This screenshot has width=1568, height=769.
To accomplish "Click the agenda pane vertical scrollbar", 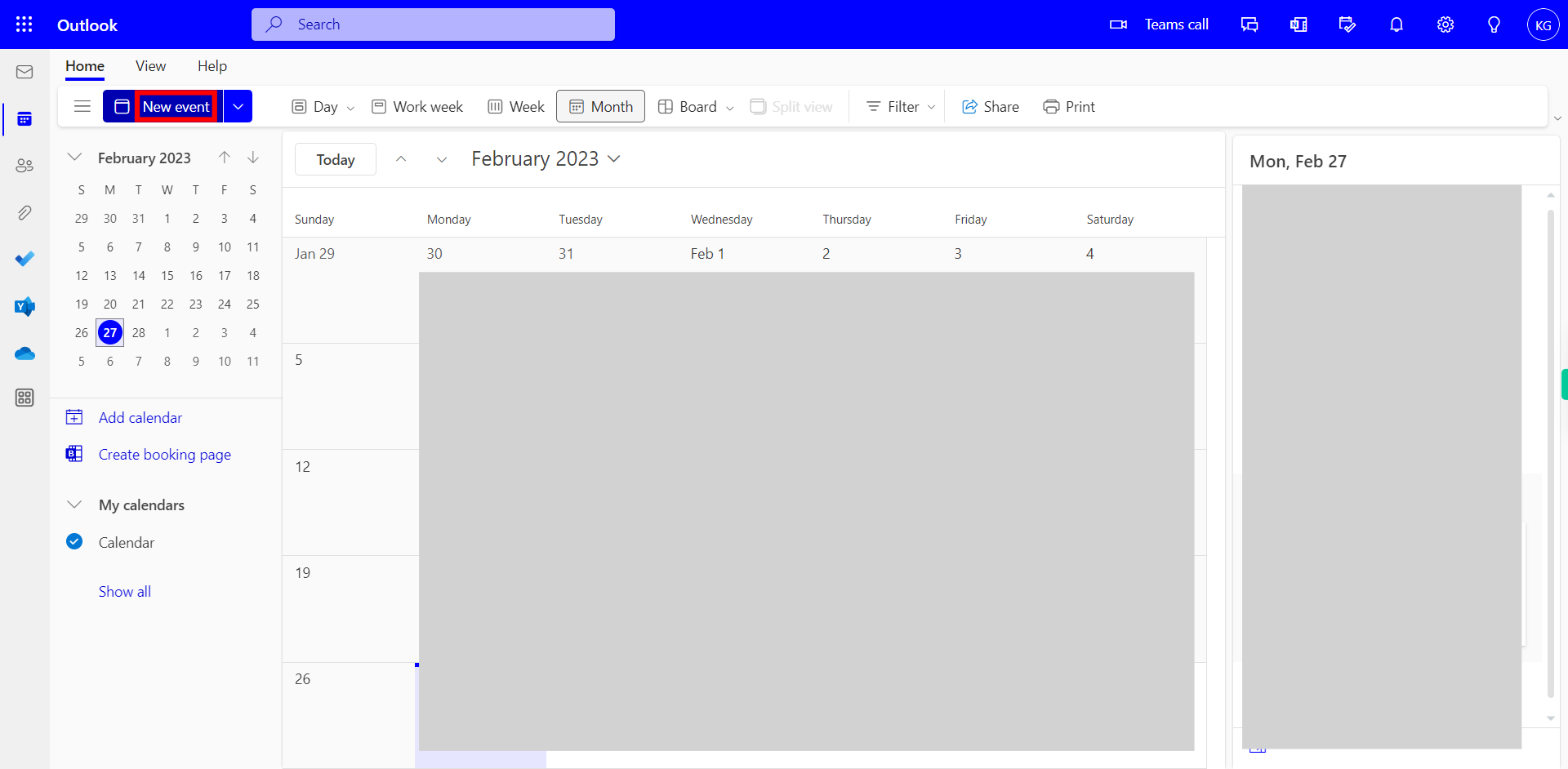I will 1550,453.
